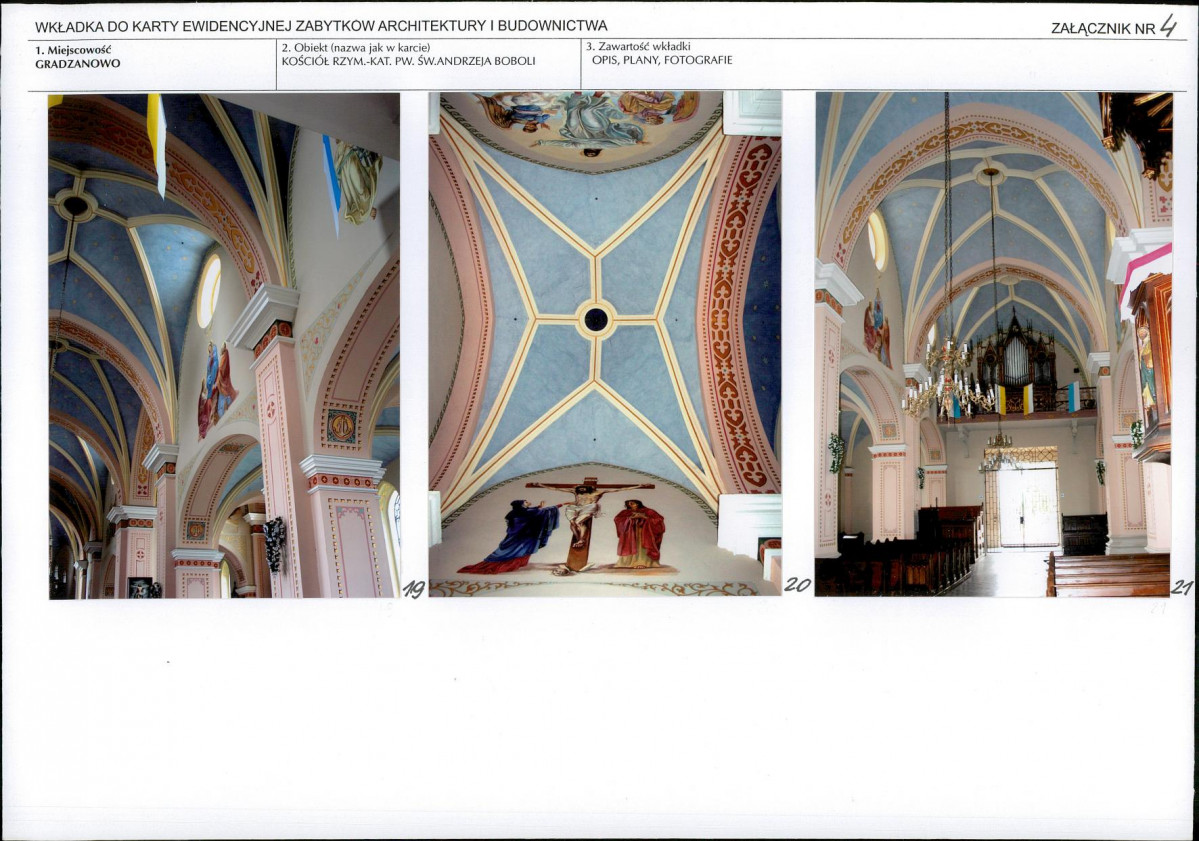The height and width of the screenshot is (841, 1199).
Task: Click the handwritten 19 caption number
Action: pos(414,590)
